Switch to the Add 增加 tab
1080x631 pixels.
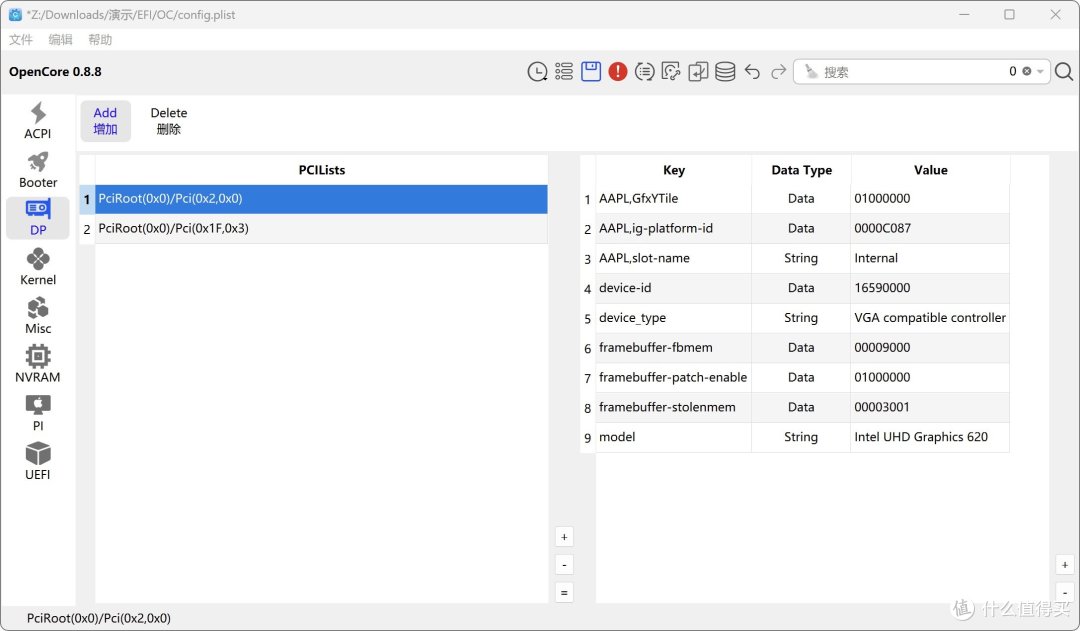[x=105, y=121]
